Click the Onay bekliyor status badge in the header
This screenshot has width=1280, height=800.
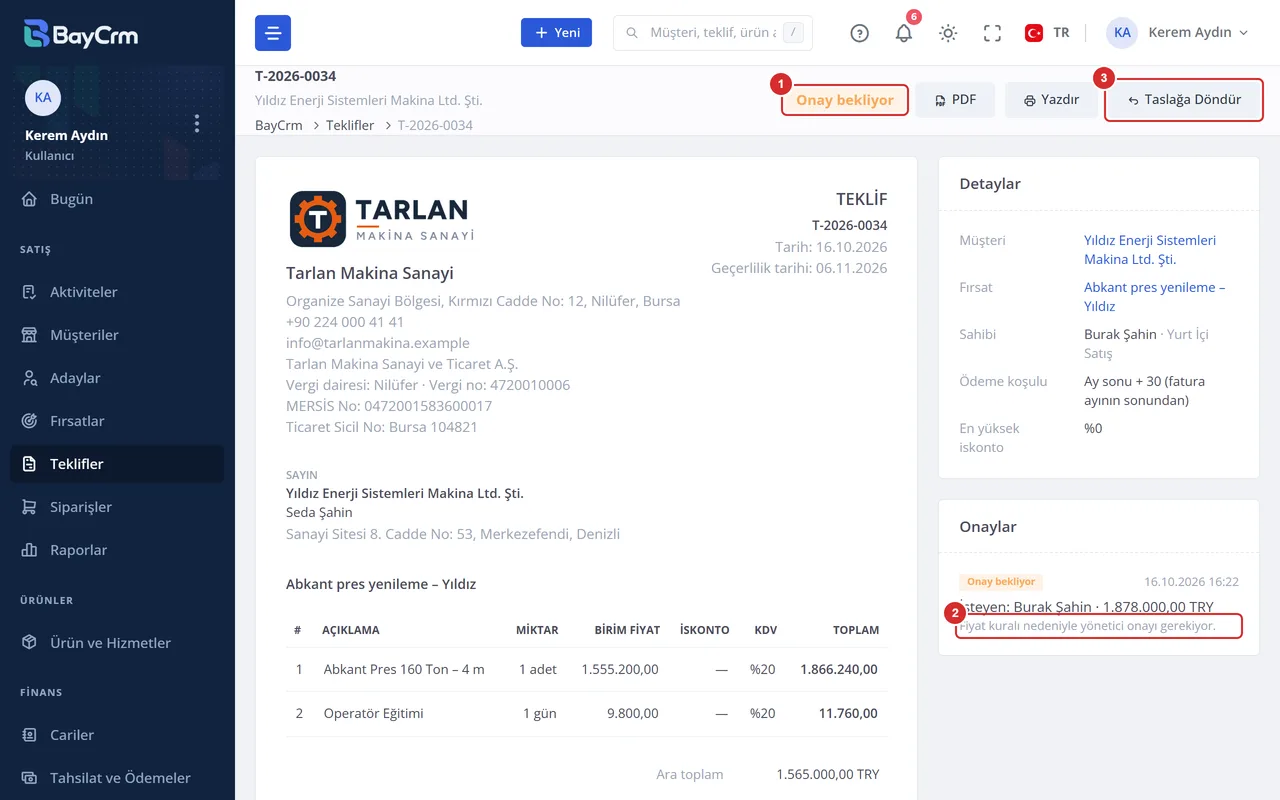pos(845,100)
